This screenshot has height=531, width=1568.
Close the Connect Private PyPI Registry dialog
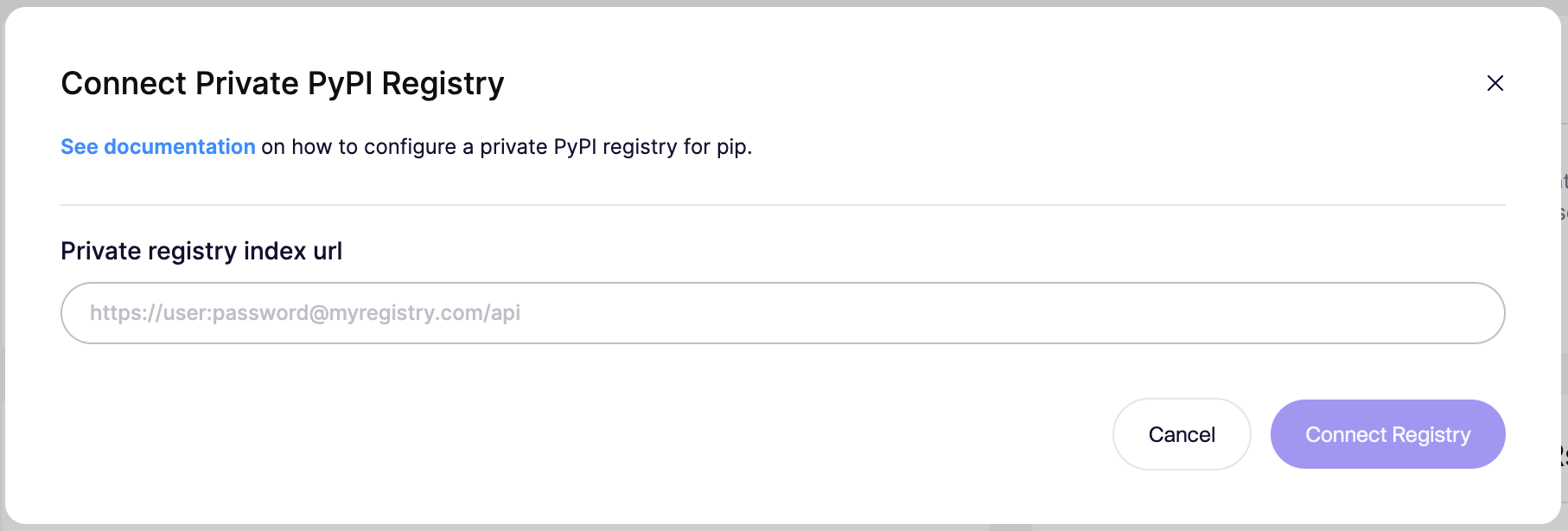[1495, 83]
